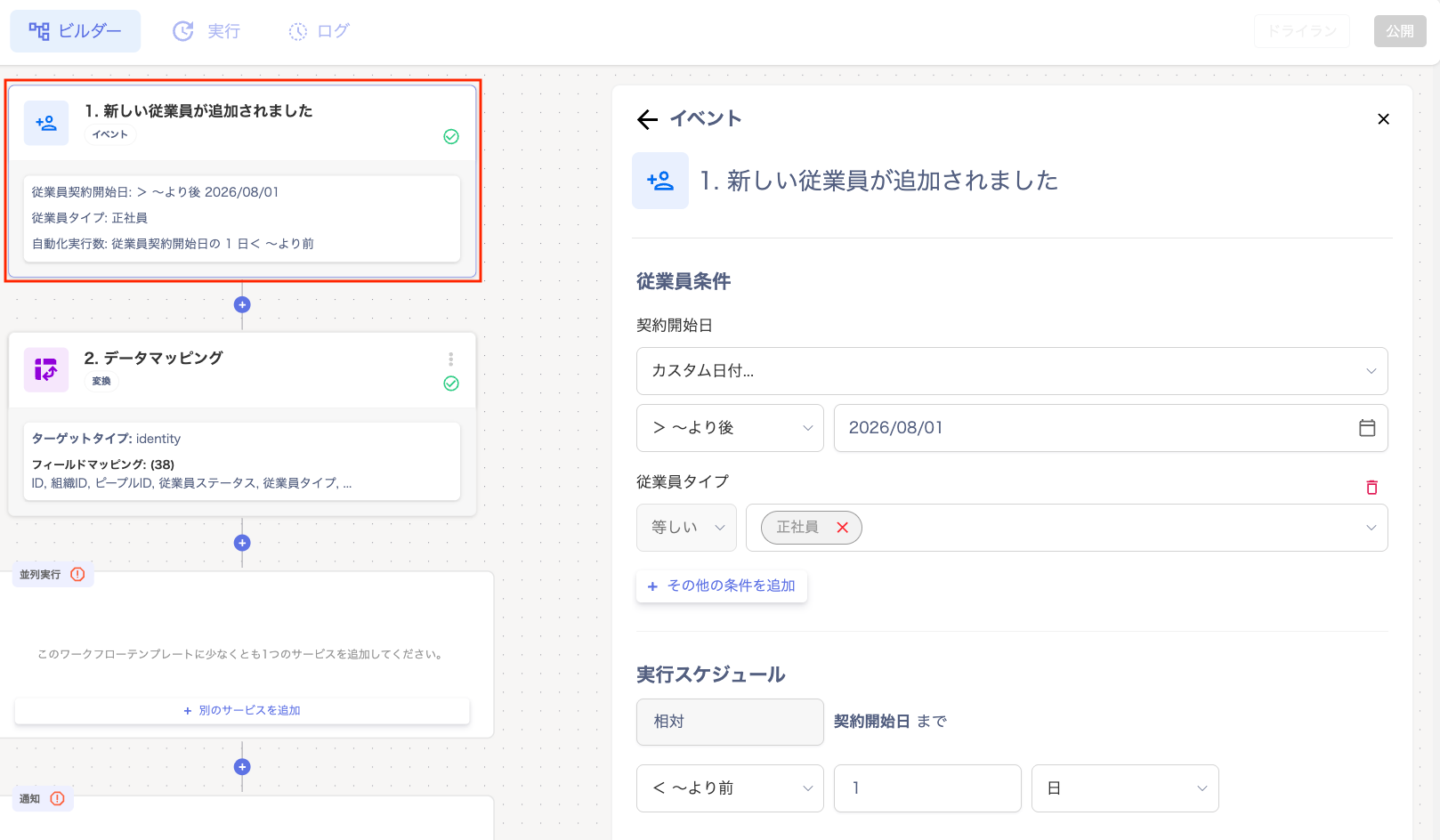Add a step below parallel block with plus
1440x840 pixels.
point(242,767)
